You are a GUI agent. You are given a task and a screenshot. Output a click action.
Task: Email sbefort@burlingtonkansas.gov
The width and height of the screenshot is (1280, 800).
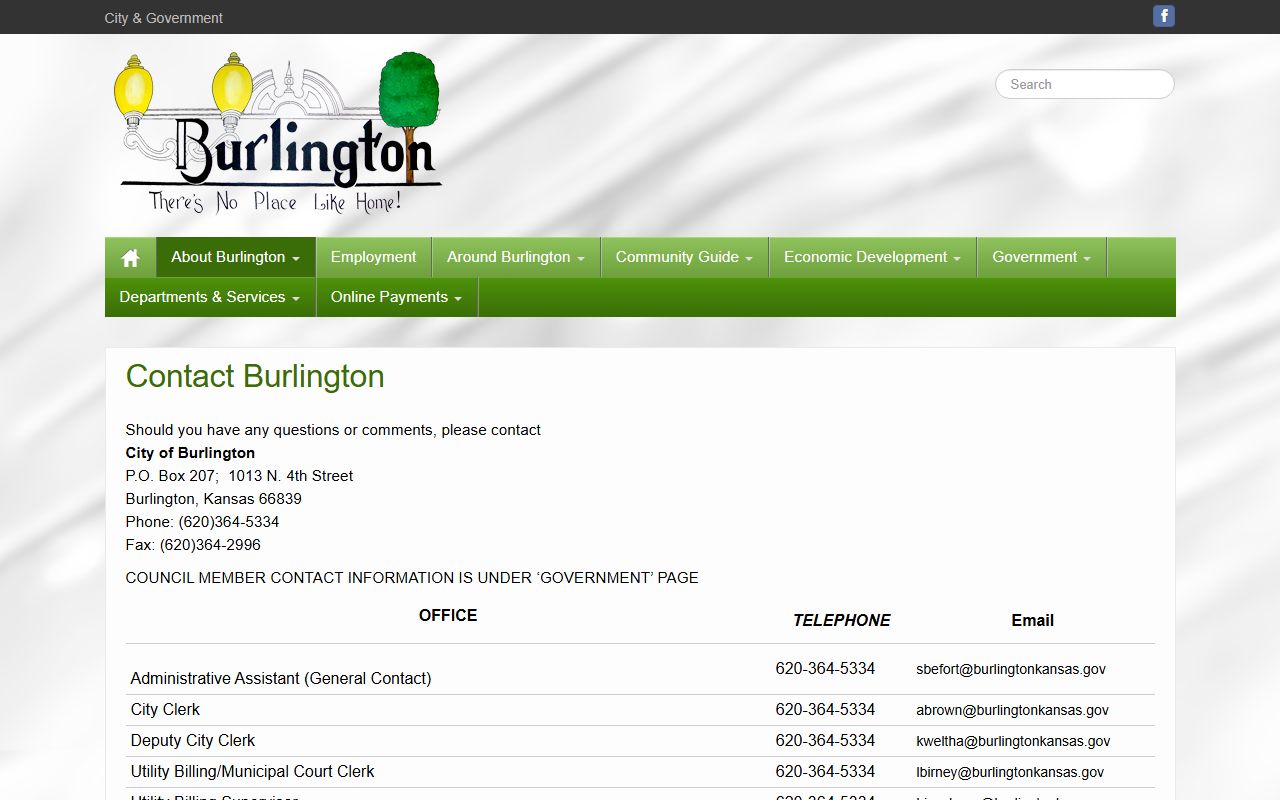pos(1011,669)
